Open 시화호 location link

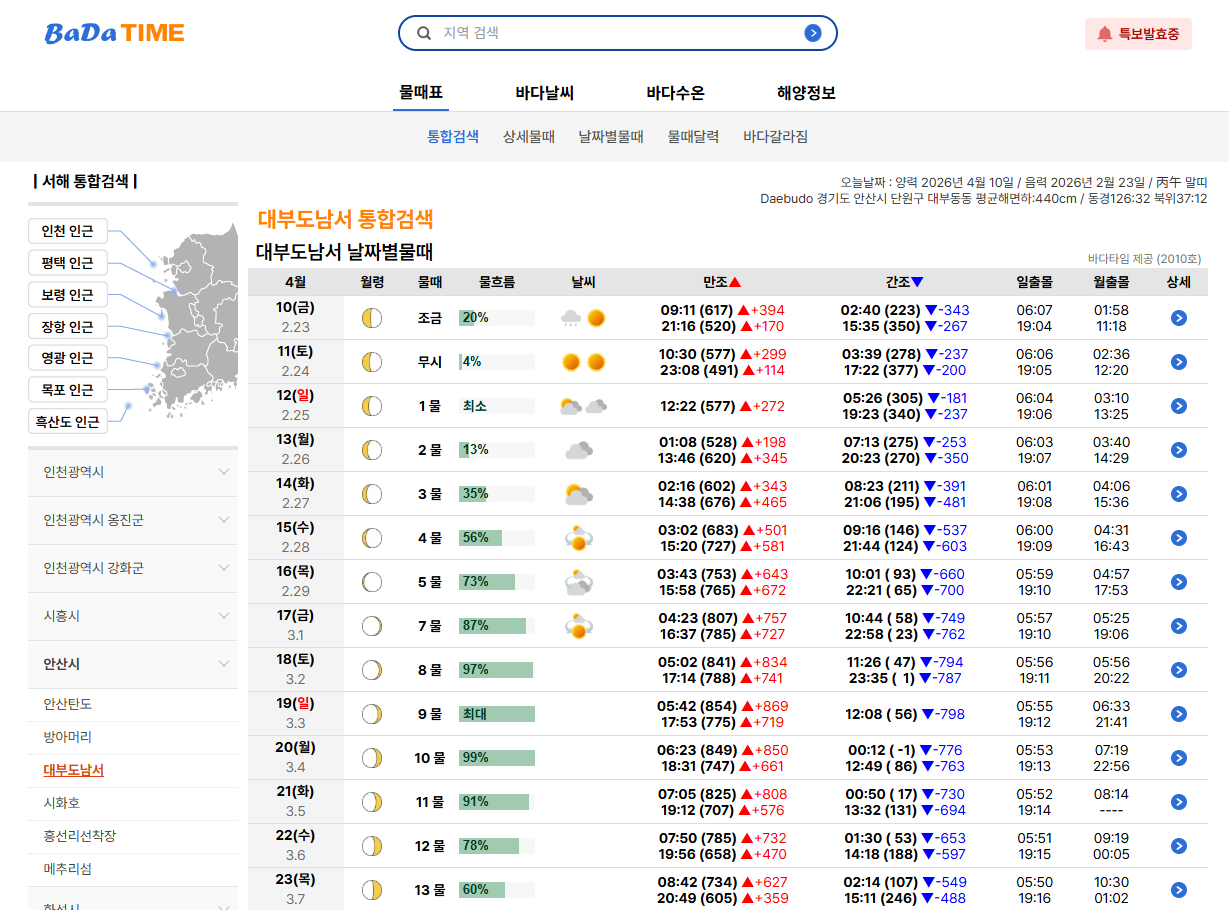(x=61, y=803)
